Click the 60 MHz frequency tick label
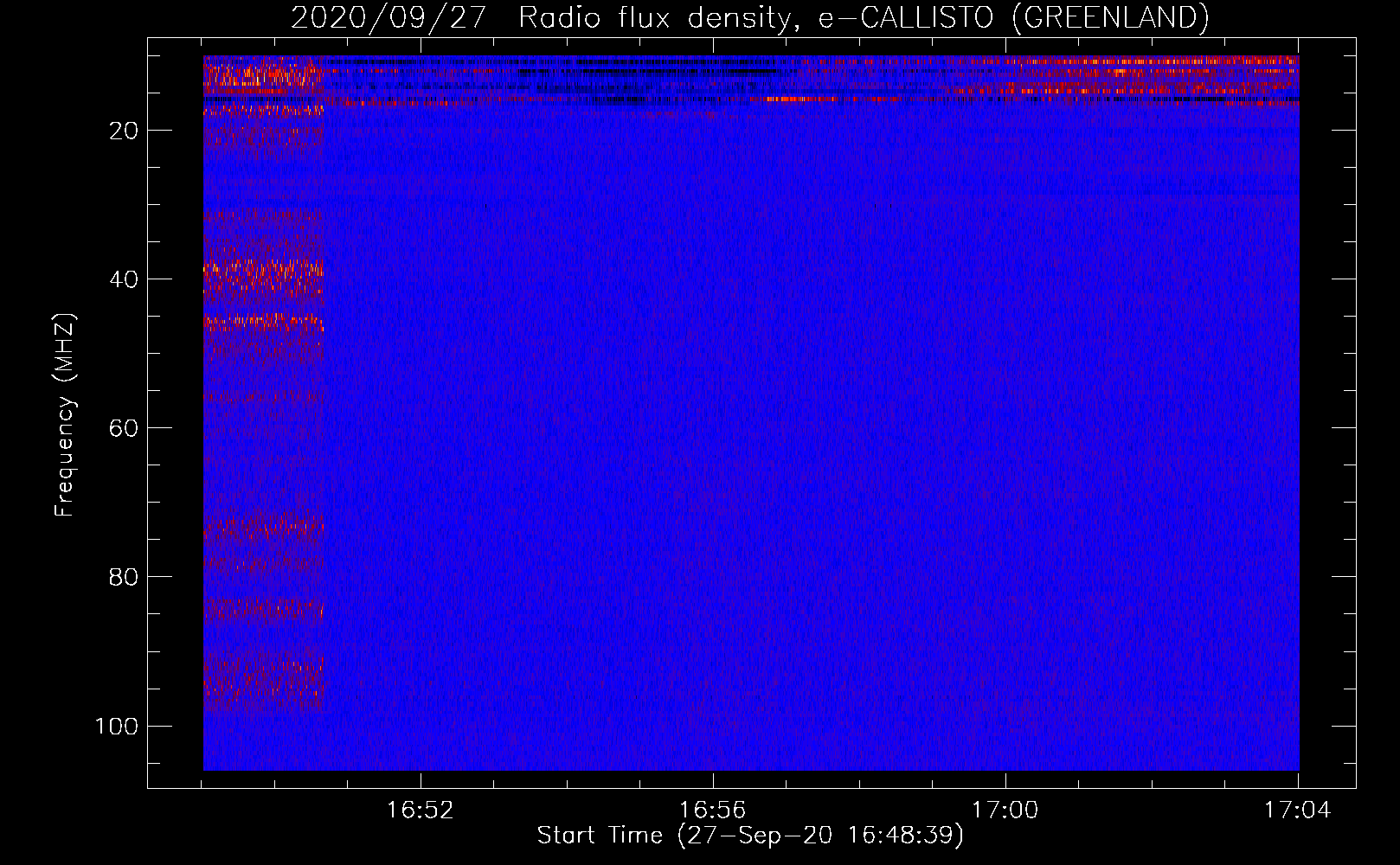1400x865 pixels. coord(124,428)
